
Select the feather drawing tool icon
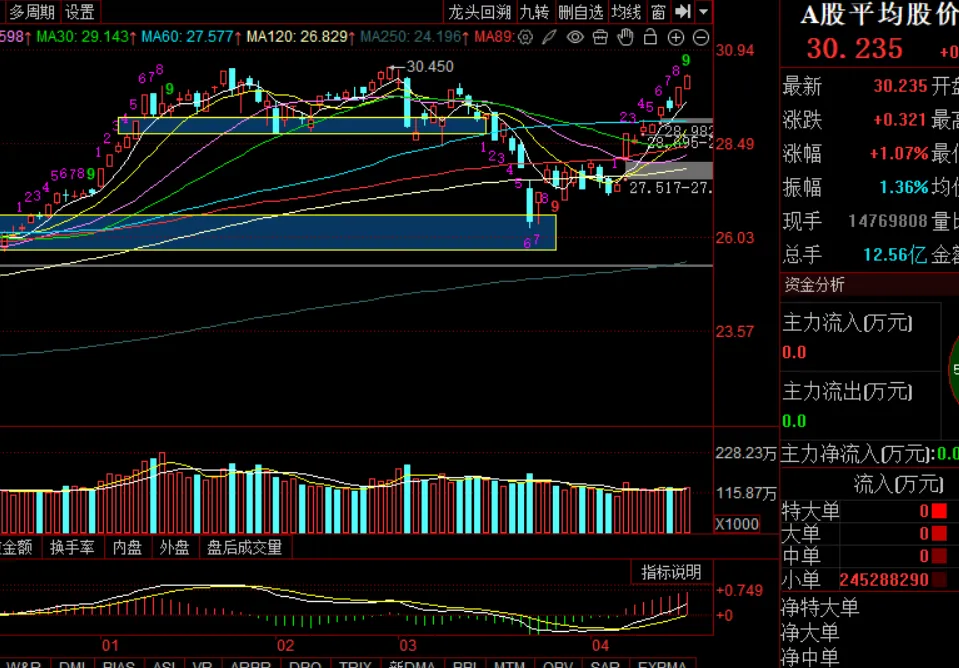click(x=549, y=37)
